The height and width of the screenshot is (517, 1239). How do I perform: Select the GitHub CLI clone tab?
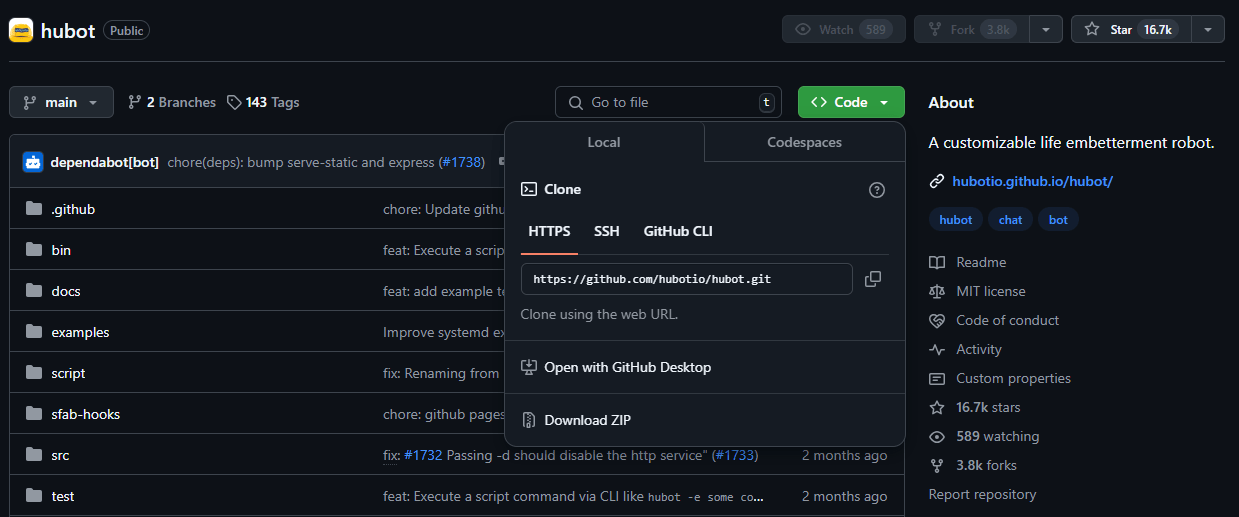pyautogui.click(x=678, y=231)
